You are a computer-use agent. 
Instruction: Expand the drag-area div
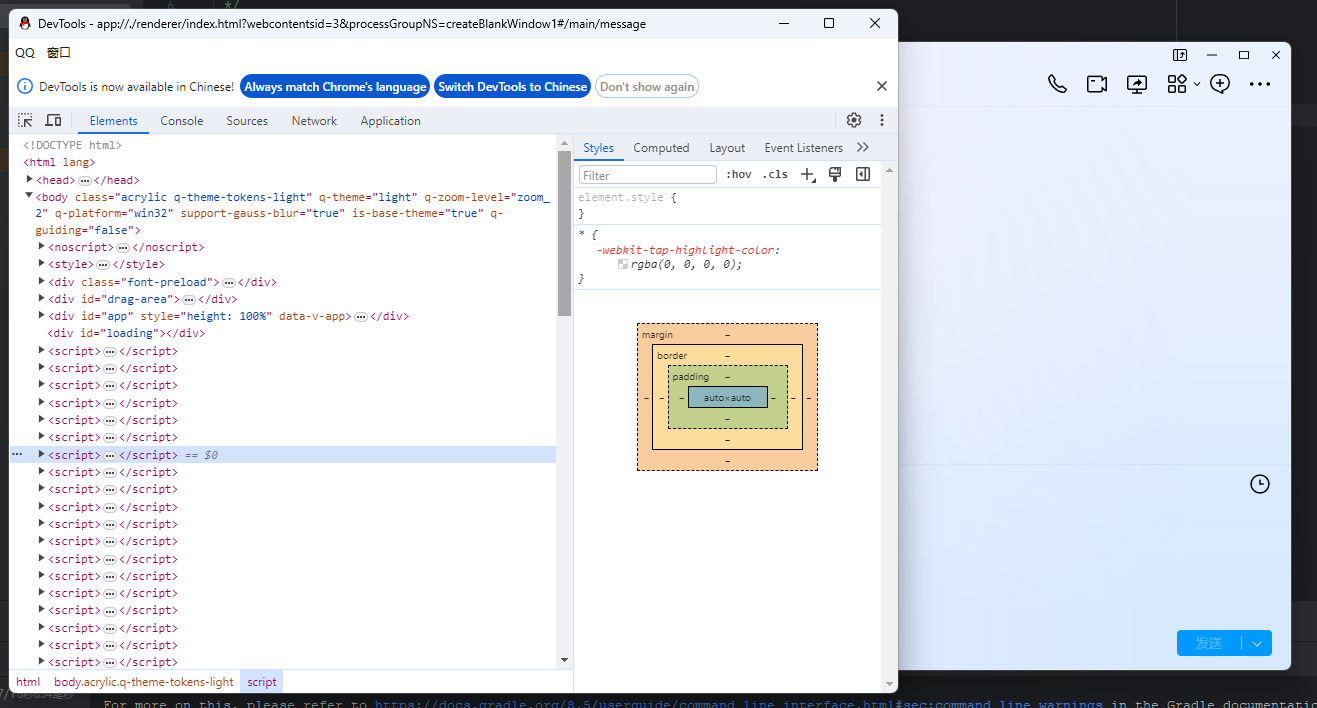pyautogui.click(x=42, y=298)
